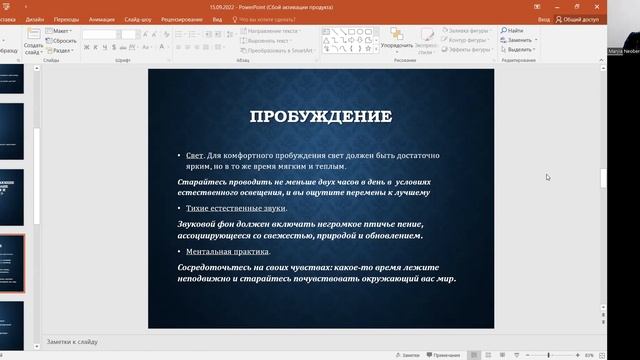Toggle underline (Ч) formatting

tap(104, 48)
